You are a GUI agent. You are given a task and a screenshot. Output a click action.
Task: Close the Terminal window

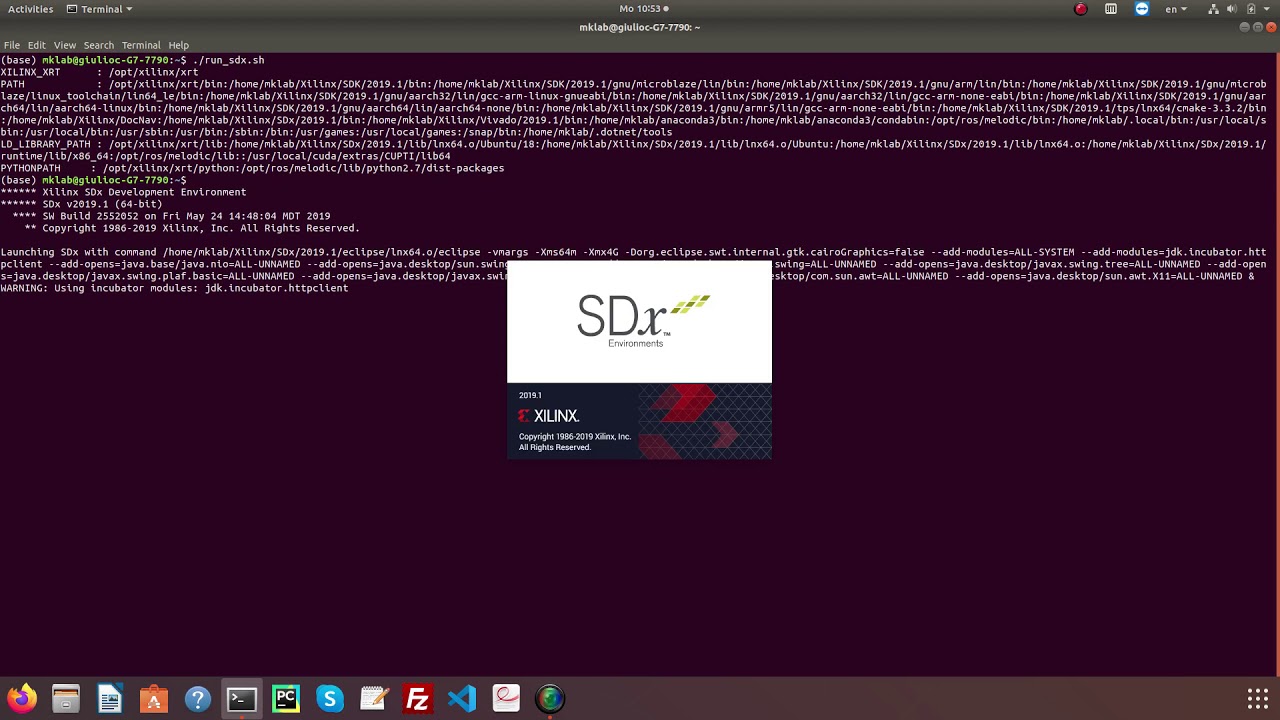click(1272, 27)
